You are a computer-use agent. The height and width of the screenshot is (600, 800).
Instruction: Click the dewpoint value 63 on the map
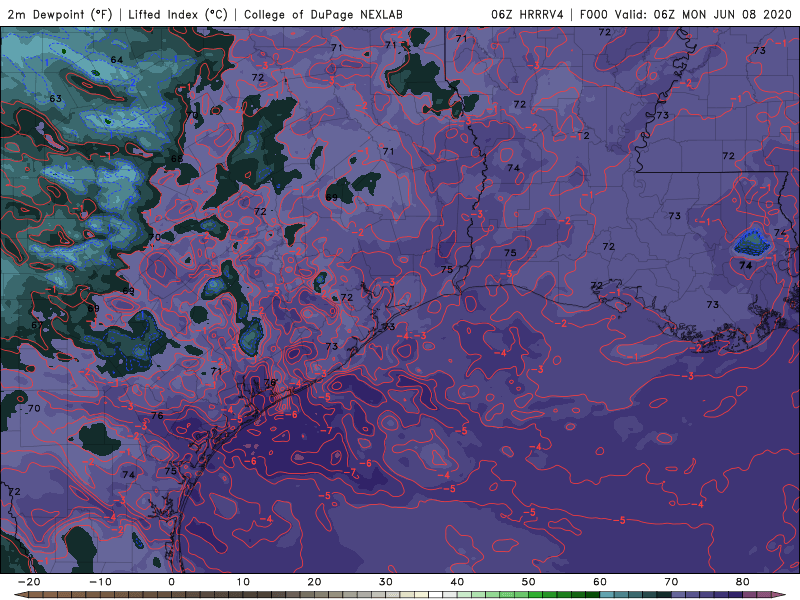pyautogui.click(x=56, y=98)
